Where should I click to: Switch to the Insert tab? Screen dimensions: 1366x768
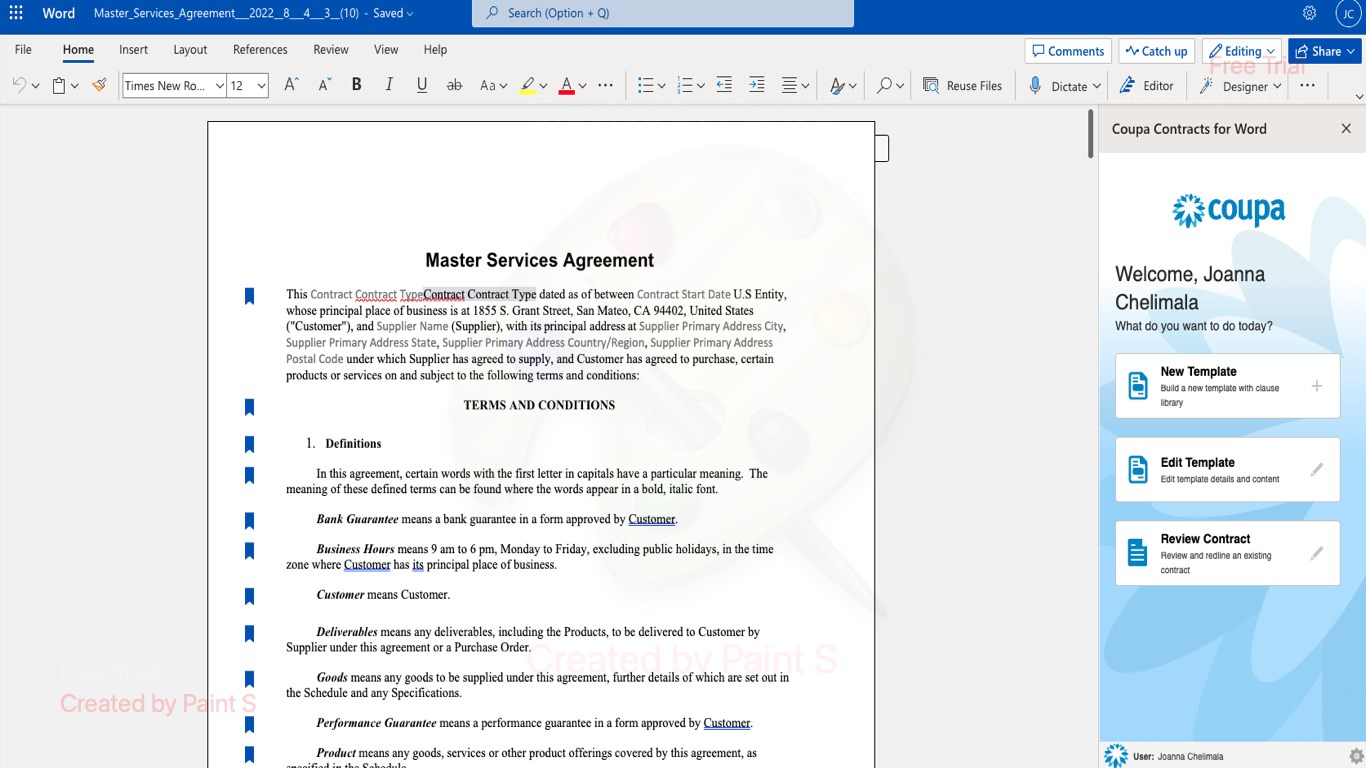click(133, 49)
